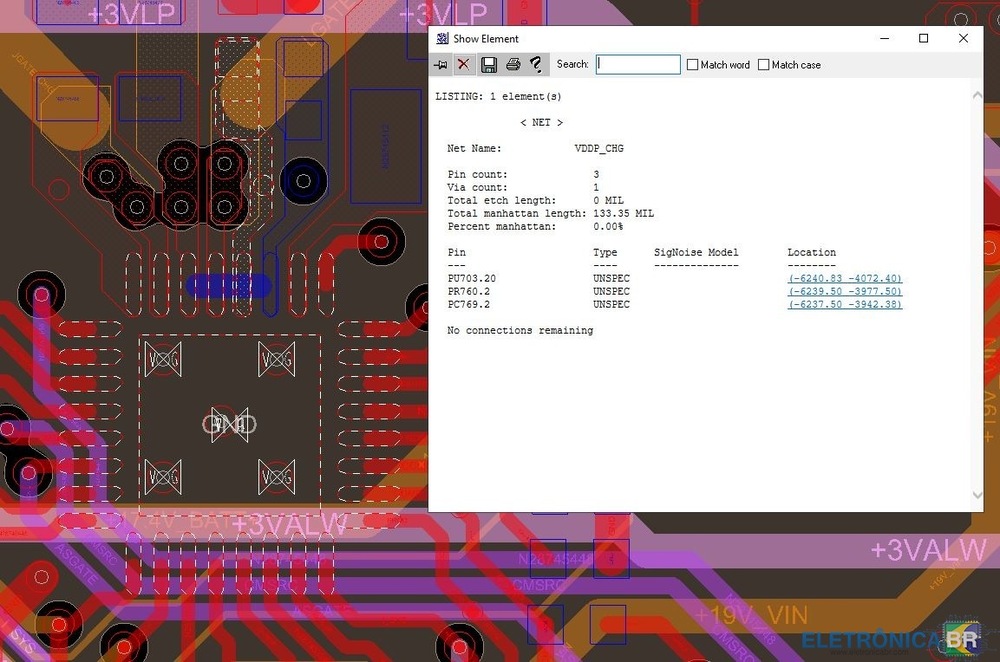The width and height of the screenshot is (1000, 662).
Task: Toggle the Match case checkbox
Action: click(764, 65)
